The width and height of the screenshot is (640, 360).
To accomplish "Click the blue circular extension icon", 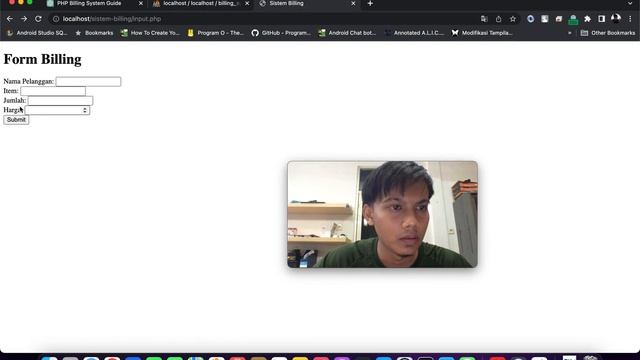I will click(x=530, y=19).
